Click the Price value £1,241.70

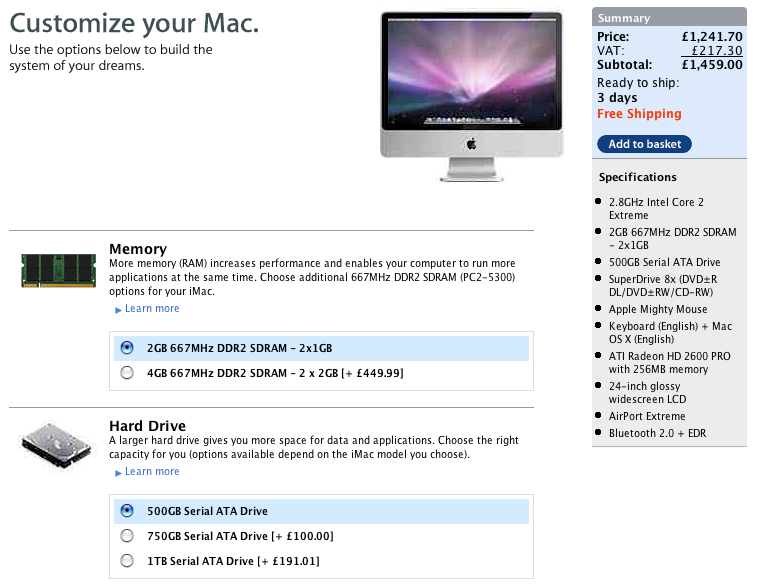pos(712,37)
